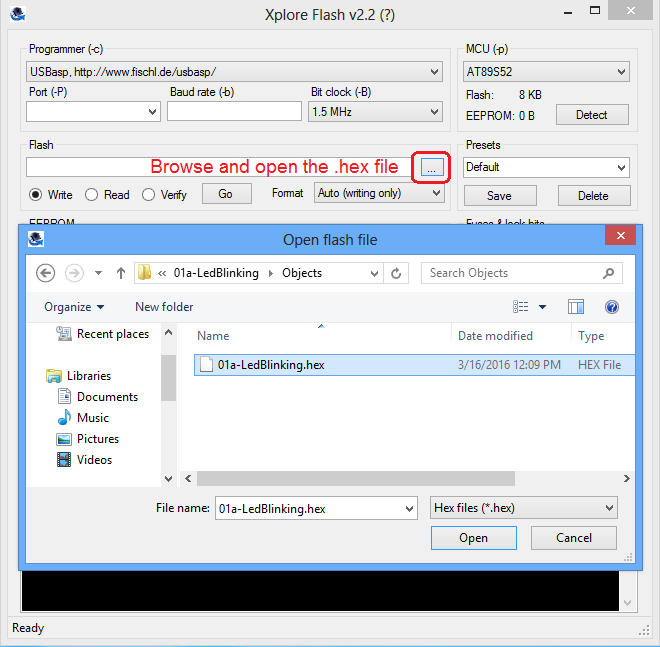
Task: Select the Write radio button
Action: click(36, 195)
